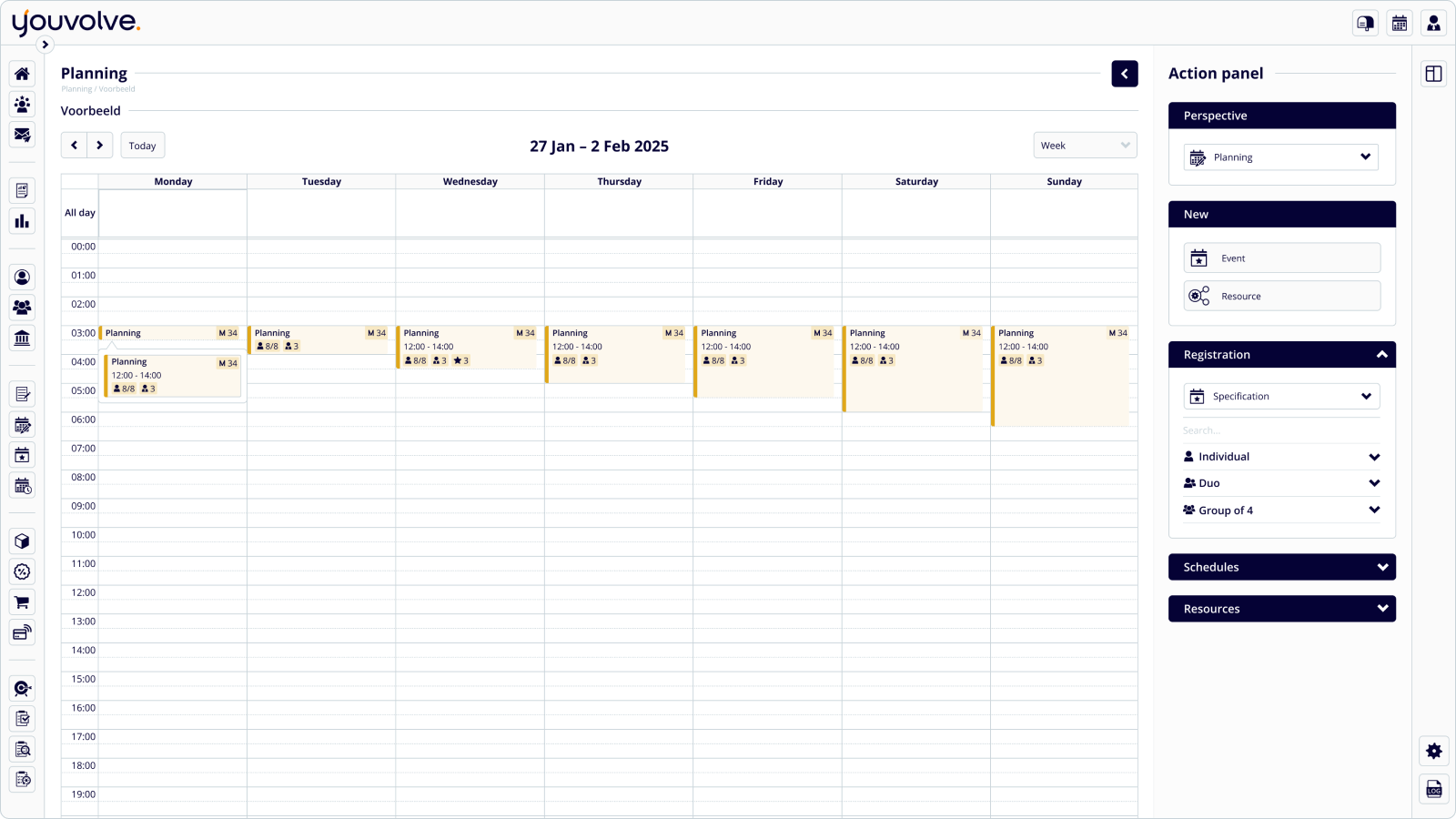The width and height of the screenshot is (1456, 819).
Task: Open Tuesday's Planning event
Action: 318,339
